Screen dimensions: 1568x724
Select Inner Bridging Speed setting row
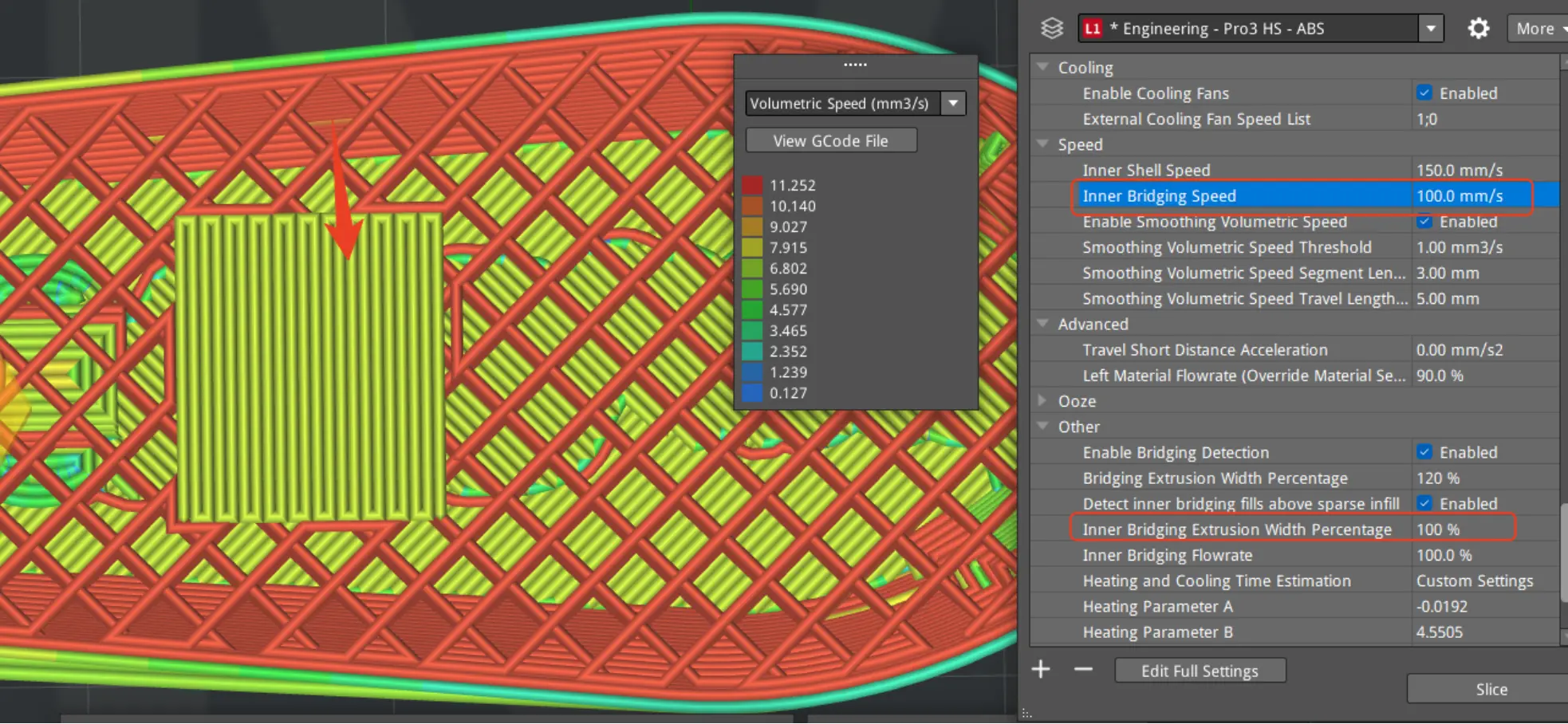1294,195
